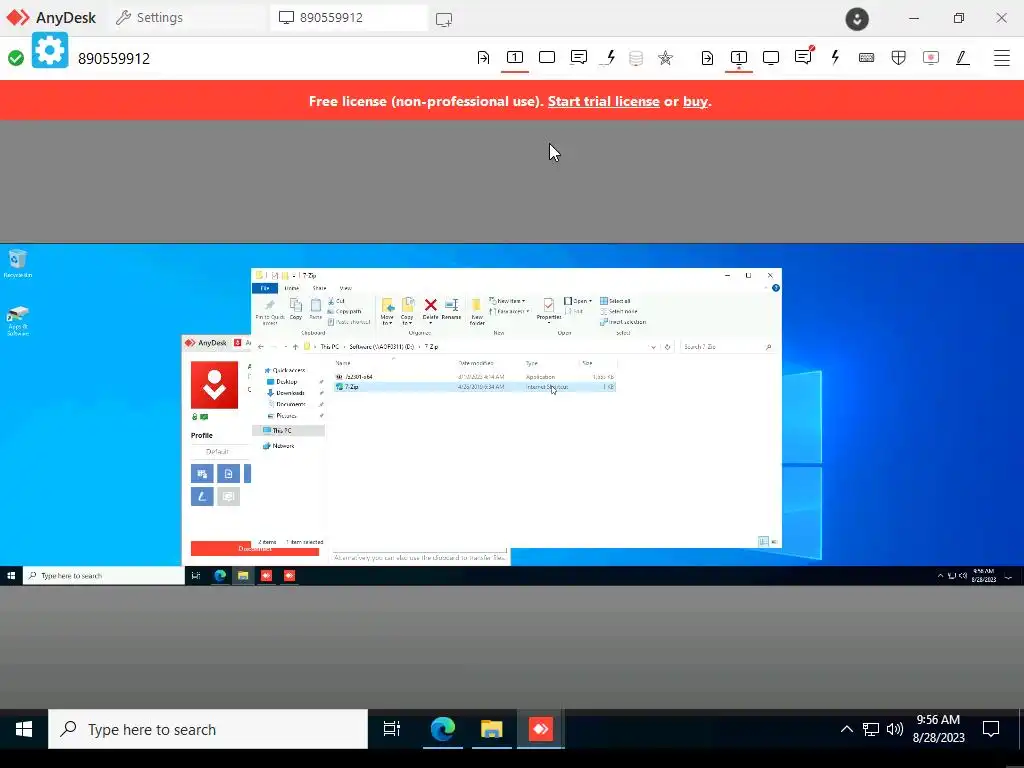Open the AnyDesk main menu hamburger icon
Viewport: 1024px width, 768px height.
pos(1001,58)
